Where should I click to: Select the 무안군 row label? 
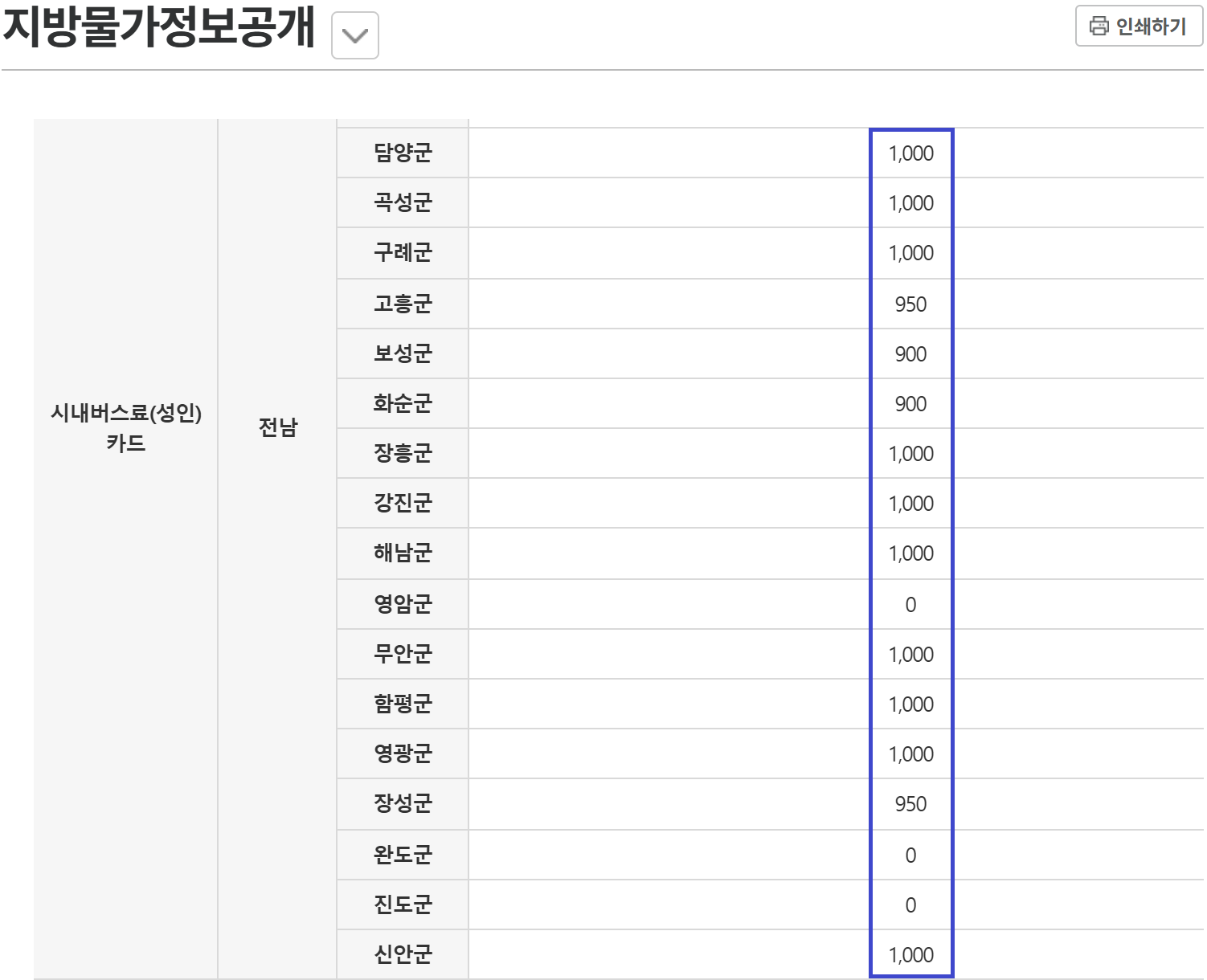pyautogui.click(x=403, y=654)
